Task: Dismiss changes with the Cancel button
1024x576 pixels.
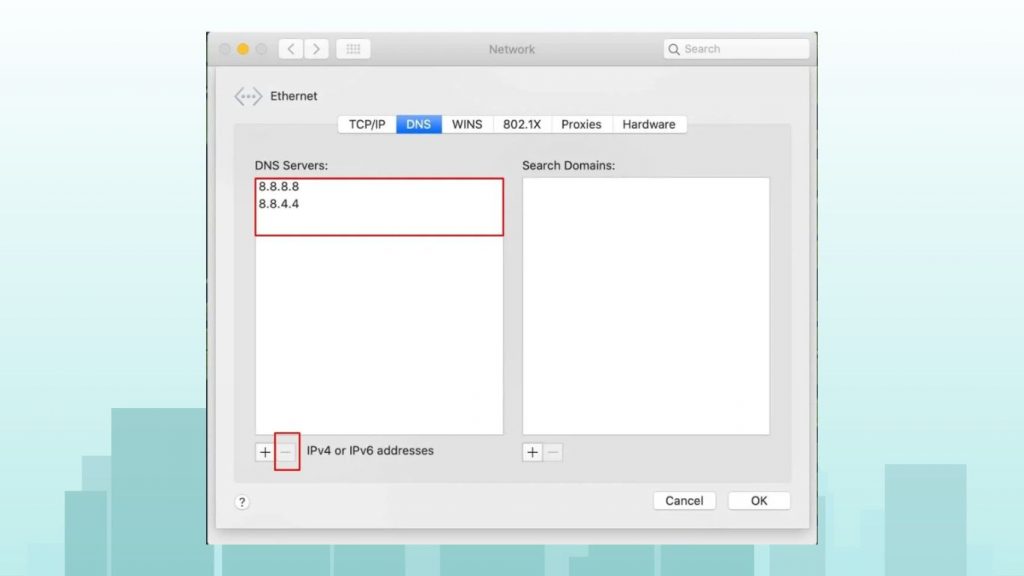Action: pyautogui.click(x=684, y=500)
